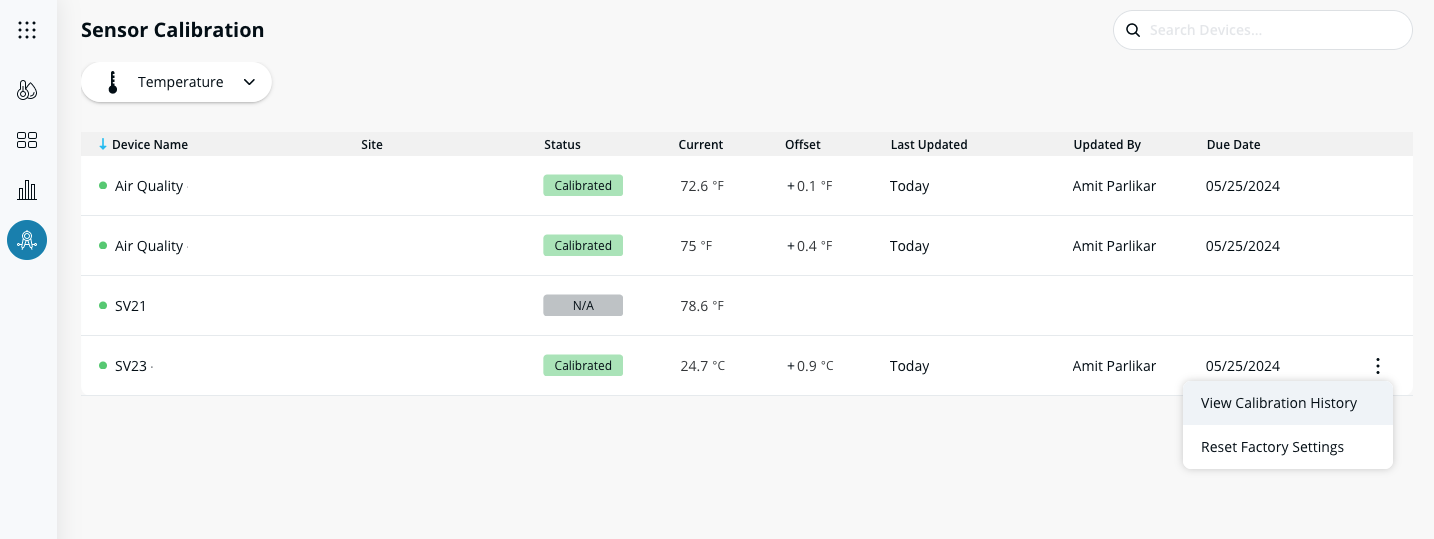Focus the Search Devices input field
This screenshot has height=539, width=1434.
click(x=1270, y=30)
